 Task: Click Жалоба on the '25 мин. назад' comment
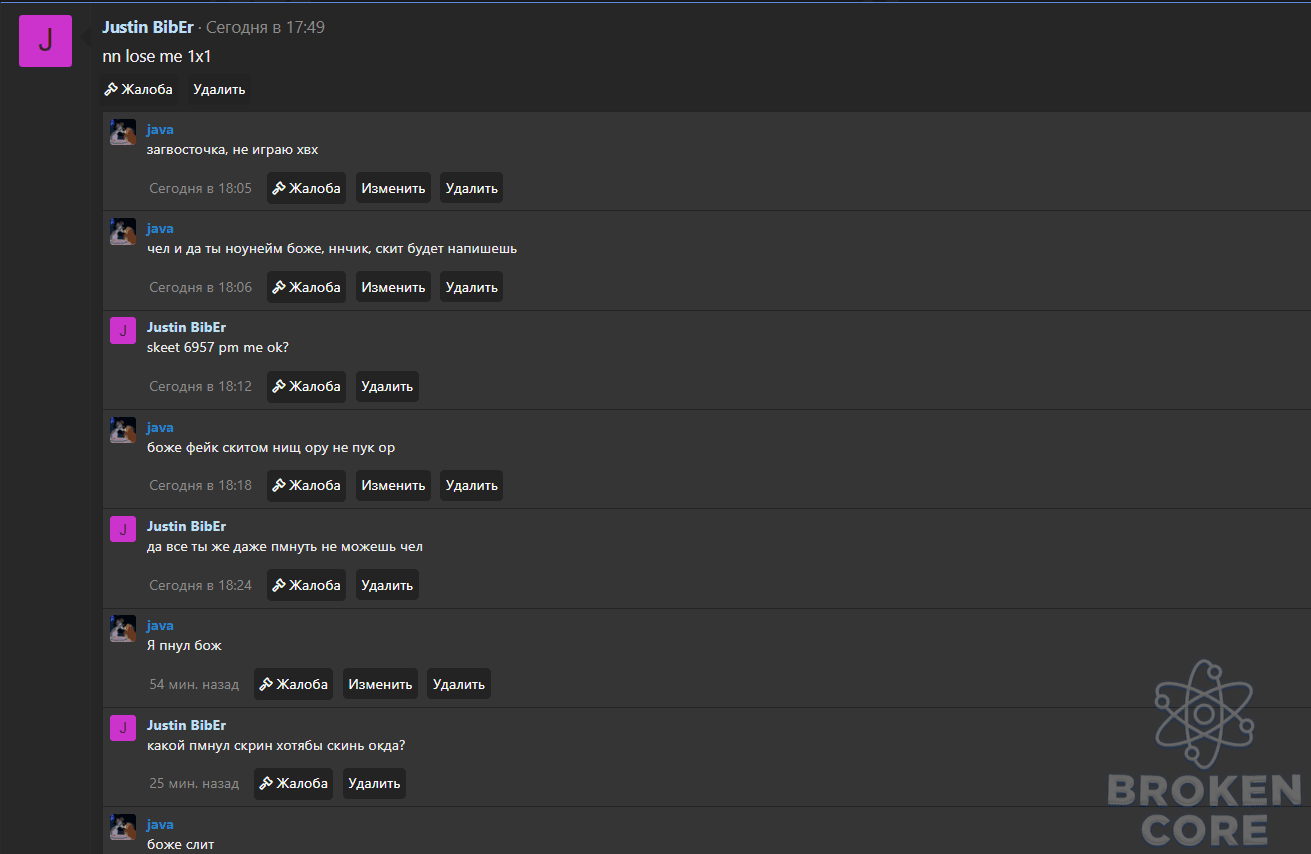293,783
